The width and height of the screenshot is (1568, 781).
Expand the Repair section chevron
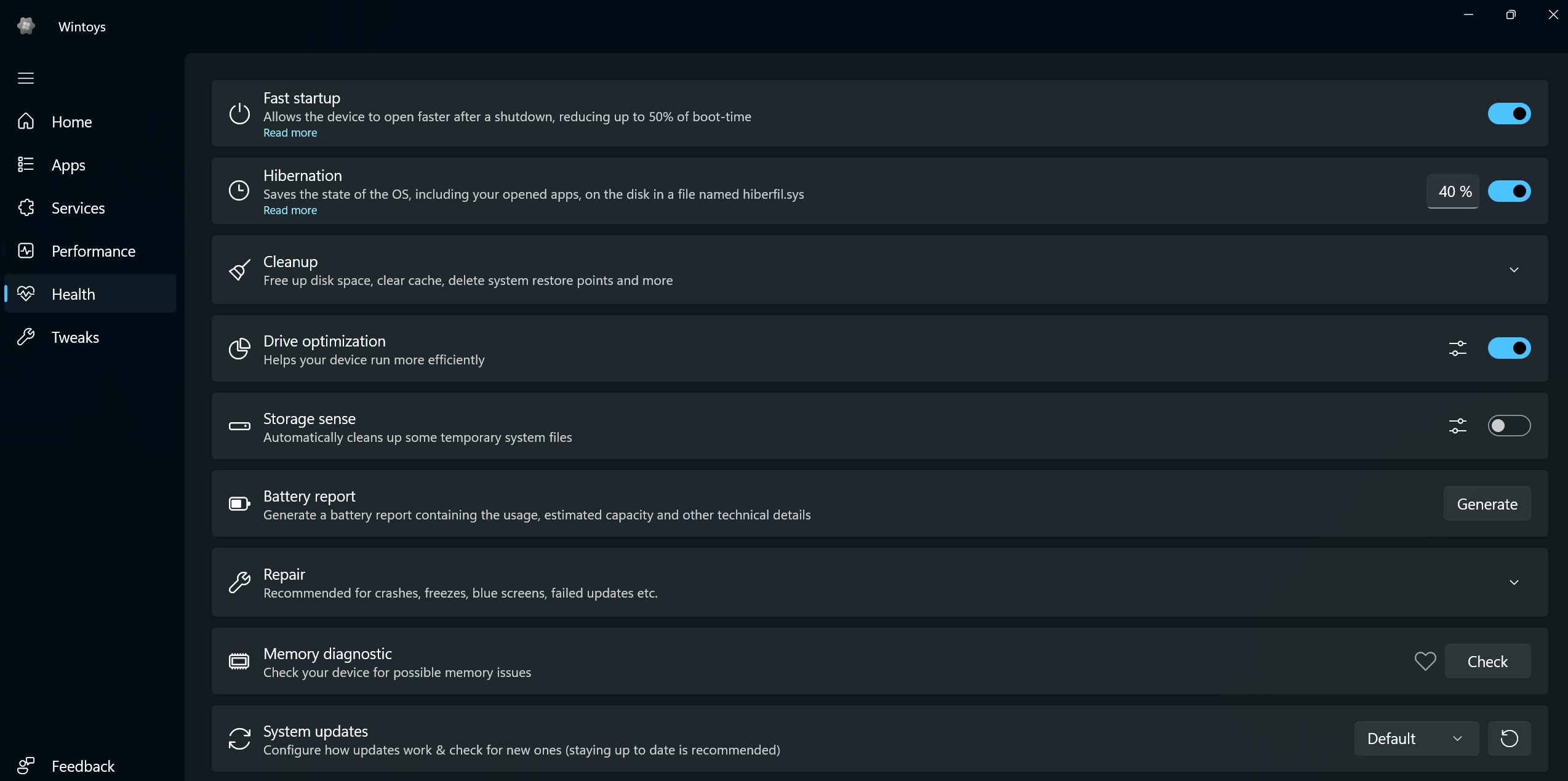pos(1514,582)
